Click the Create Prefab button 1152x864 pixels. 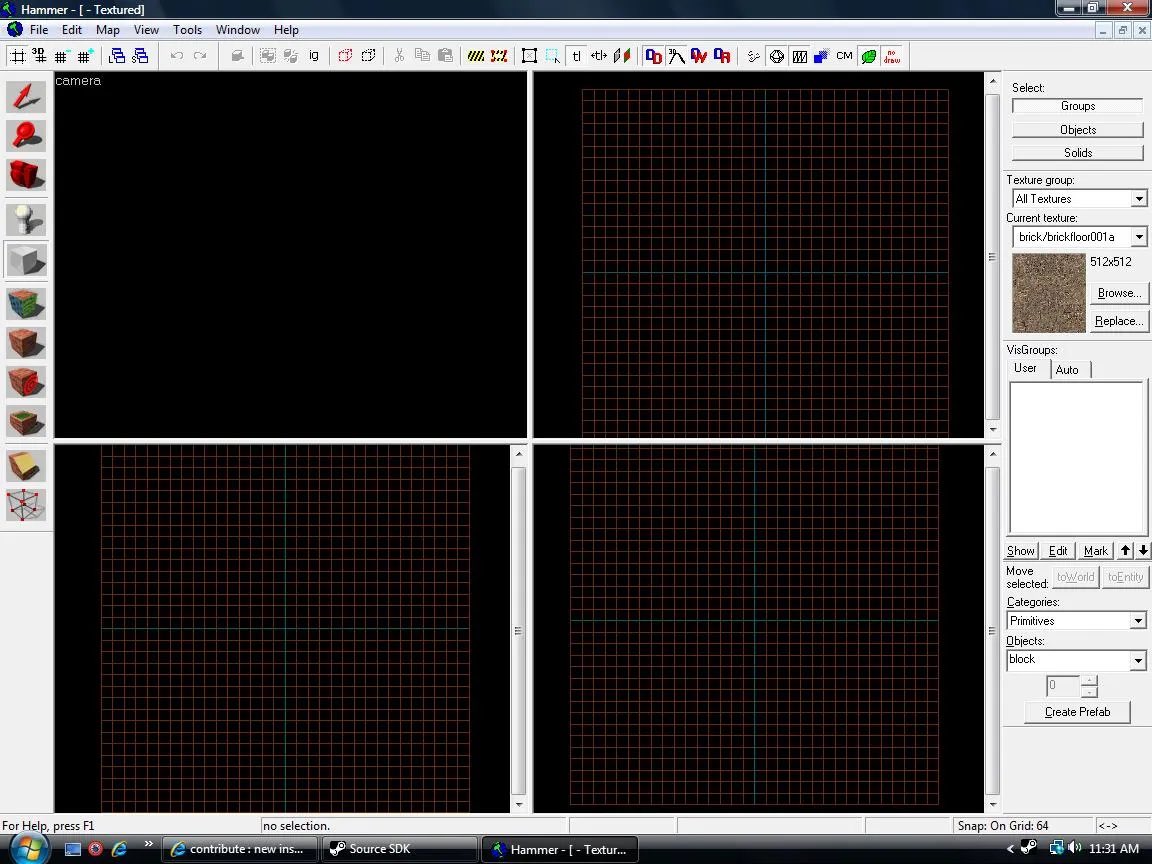tap(1077, 712)
